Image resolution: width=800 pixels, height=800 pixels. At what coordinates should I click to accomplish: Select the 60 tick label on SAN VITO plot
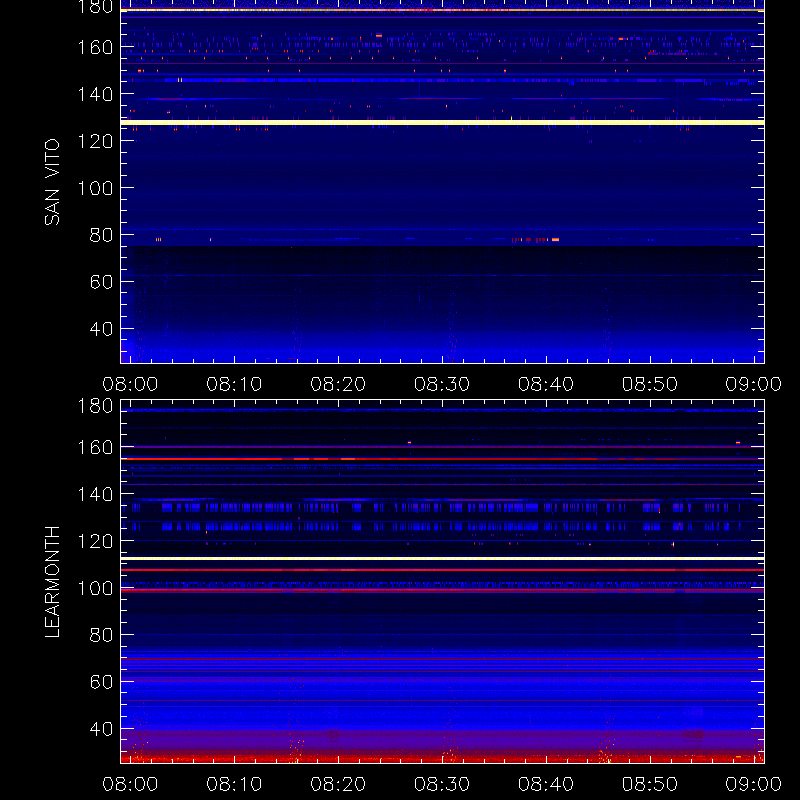pos(101,282)
